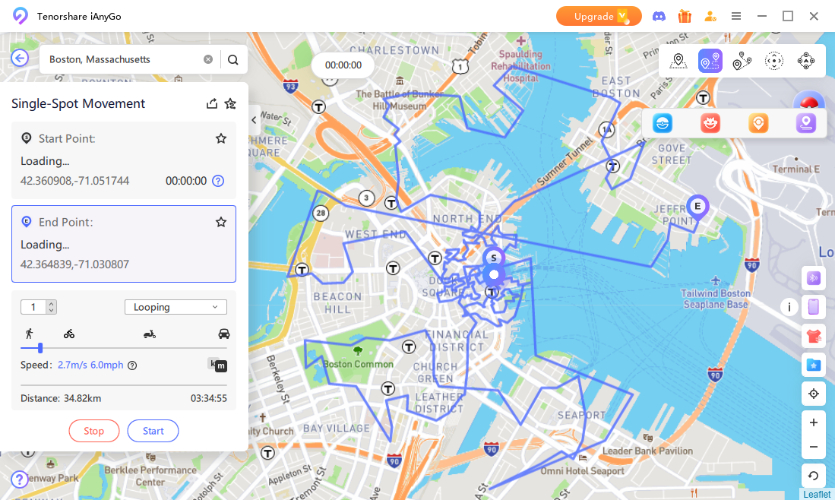Open cooldown timer help question mark
835x500 pixels.
(218, 181)
